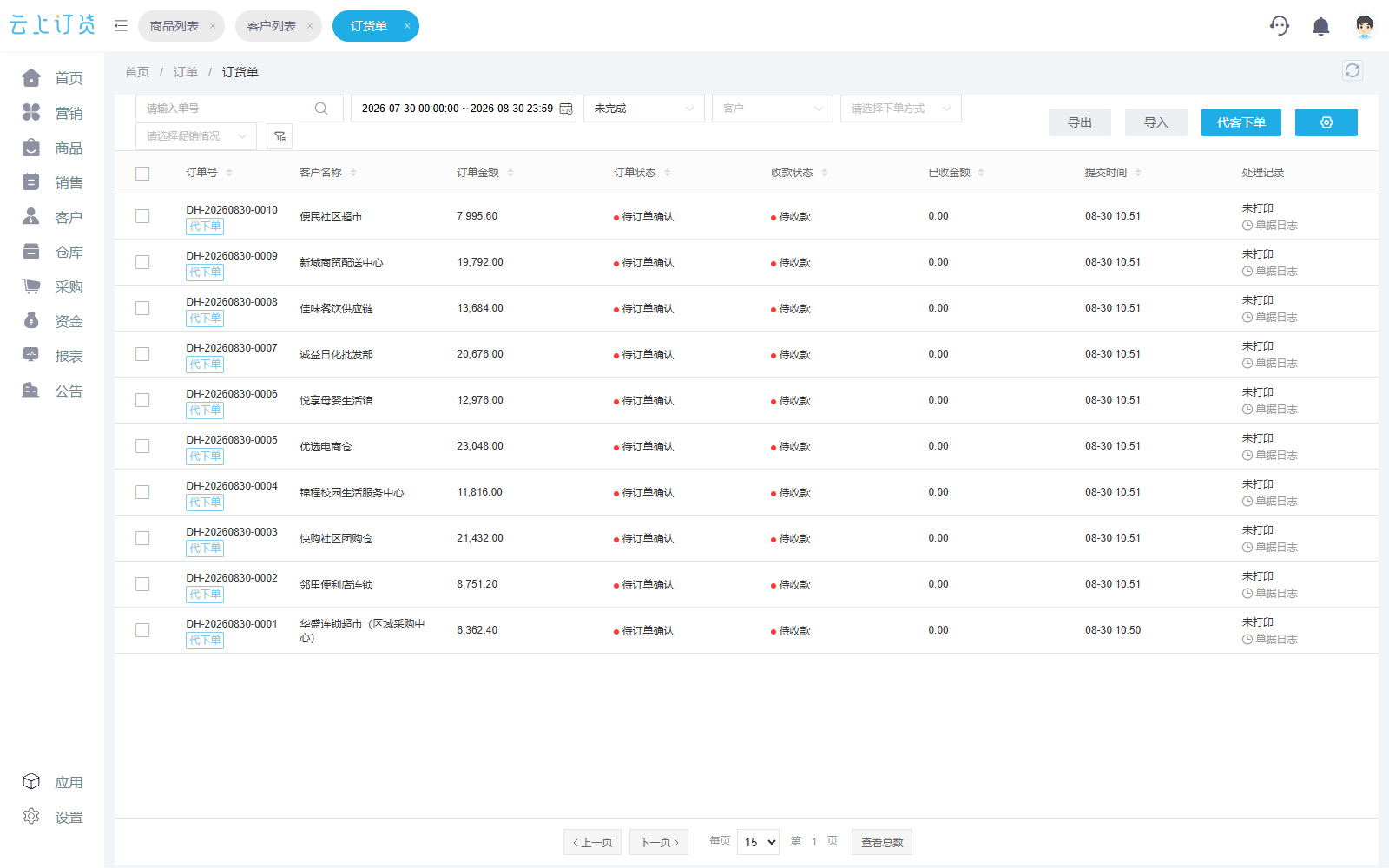Open the calendar icon in the date range field
The image size is (1389, 868).
click(x=566, y=108)
